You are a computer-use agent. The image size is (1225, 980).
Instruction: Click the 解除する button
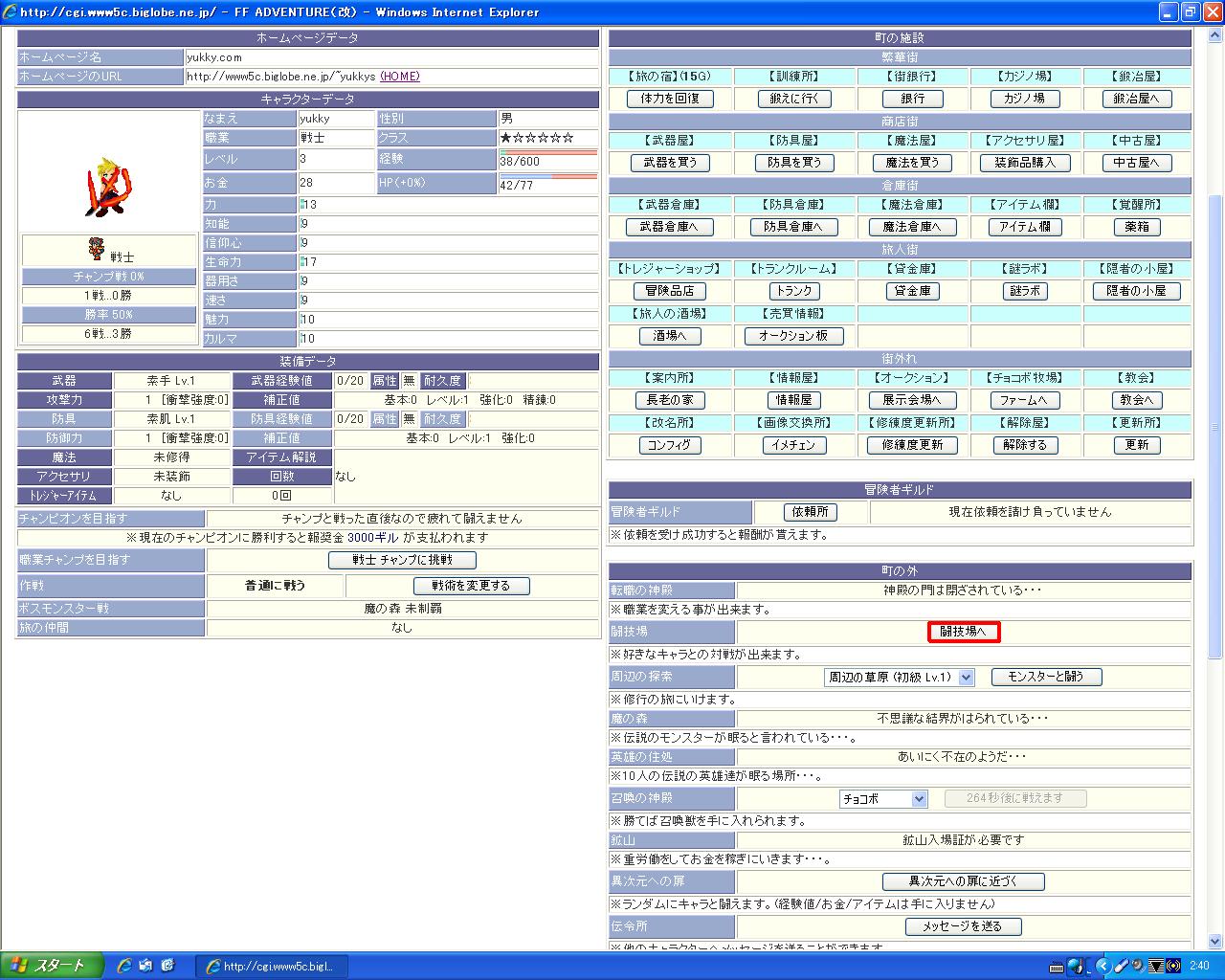[x=1025, y=445]
